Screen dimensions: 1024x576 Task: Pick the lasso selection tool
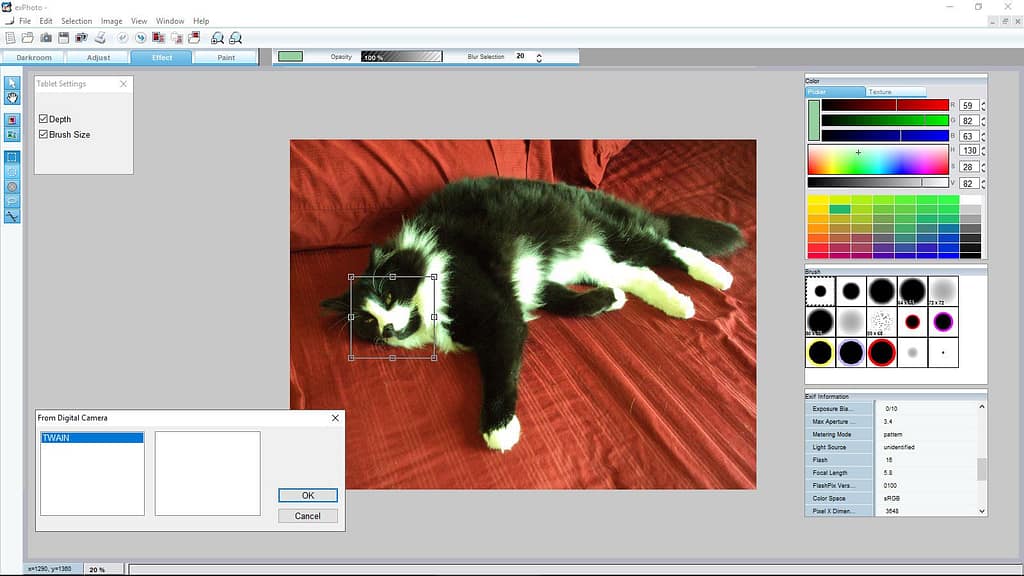pos(12,201)
